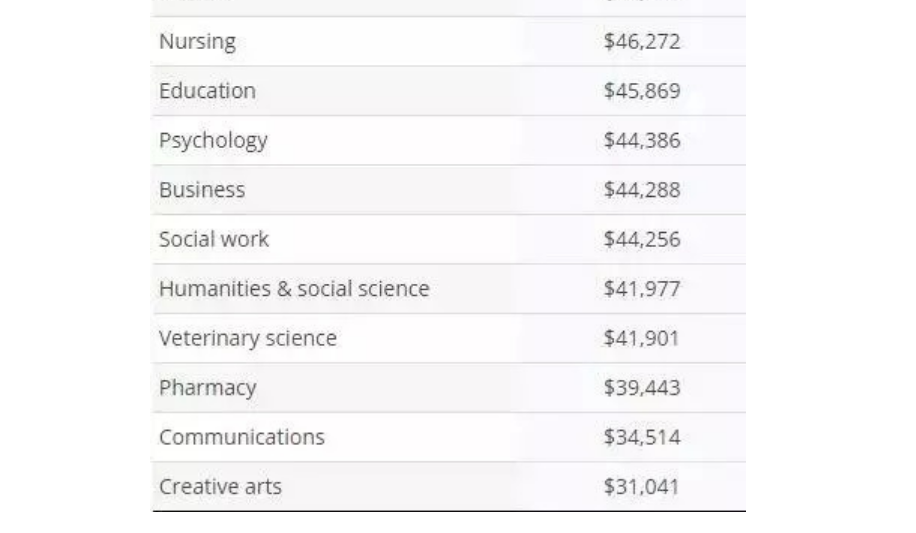Click the Education field name
The width and height of the screenshot is (916, 533).
click(207, 91)
